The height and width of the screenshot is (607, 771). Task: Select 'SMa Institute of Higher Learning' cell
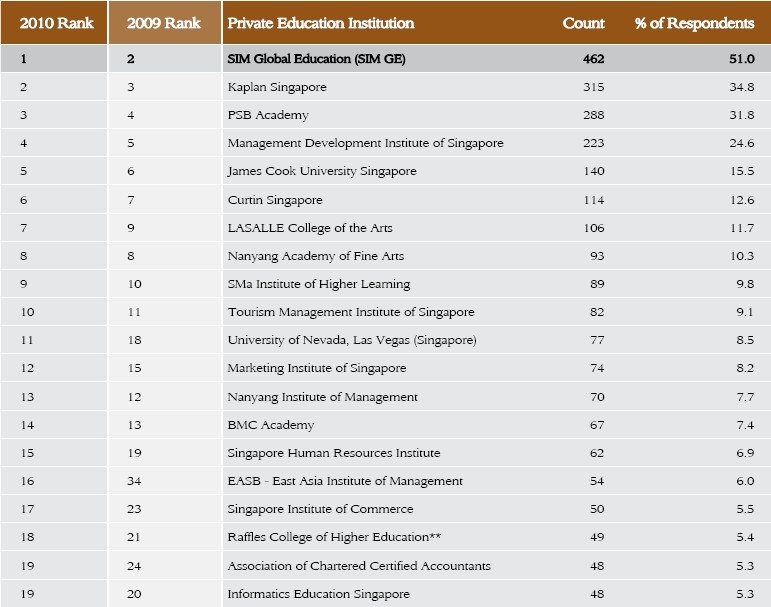pyautogui.click(x=319, y=284)
